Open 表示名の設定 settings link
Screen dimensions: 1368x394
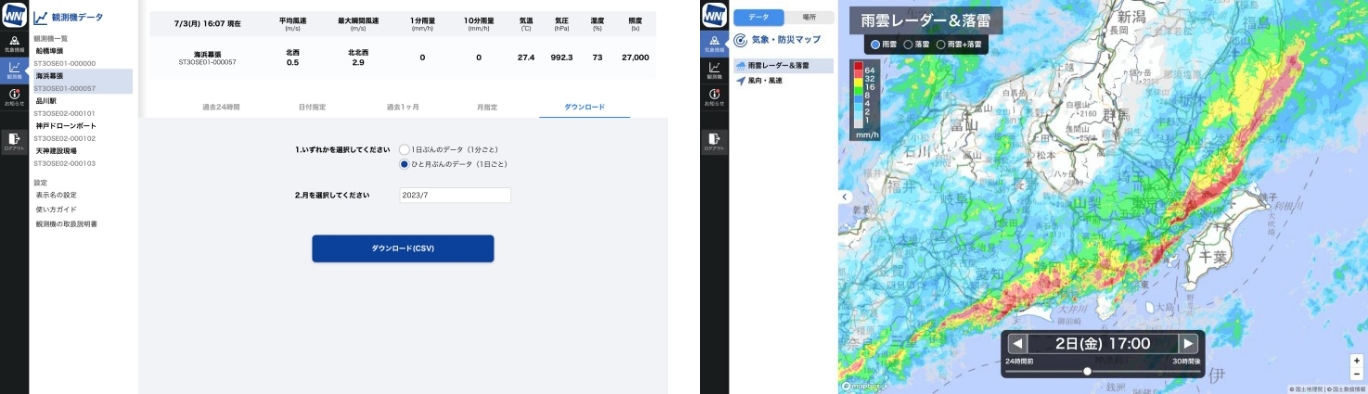[56, 195]
